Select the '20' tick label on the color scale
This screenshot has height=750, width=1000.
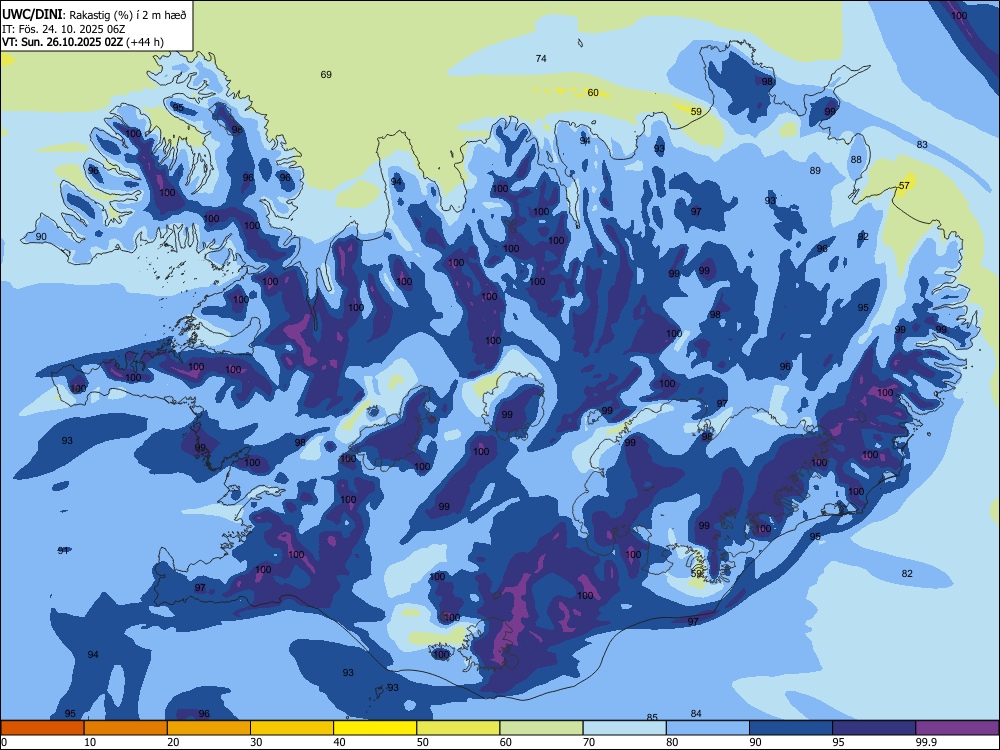tap(173, 742)
